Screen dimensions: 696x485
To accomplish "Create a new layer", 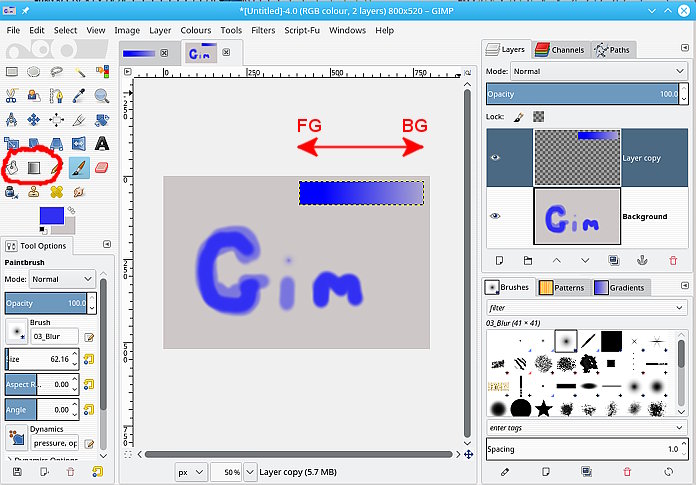I will tap(499, 260).
